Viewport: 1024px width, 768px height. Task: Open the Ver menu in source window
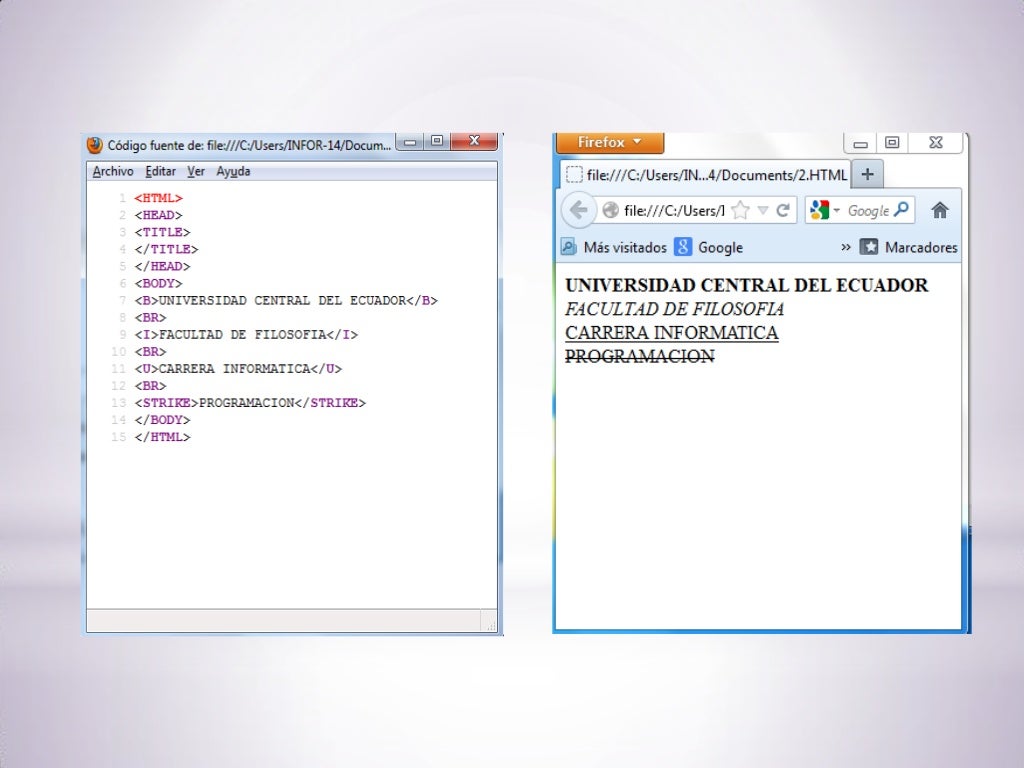(x=196, y=171)
